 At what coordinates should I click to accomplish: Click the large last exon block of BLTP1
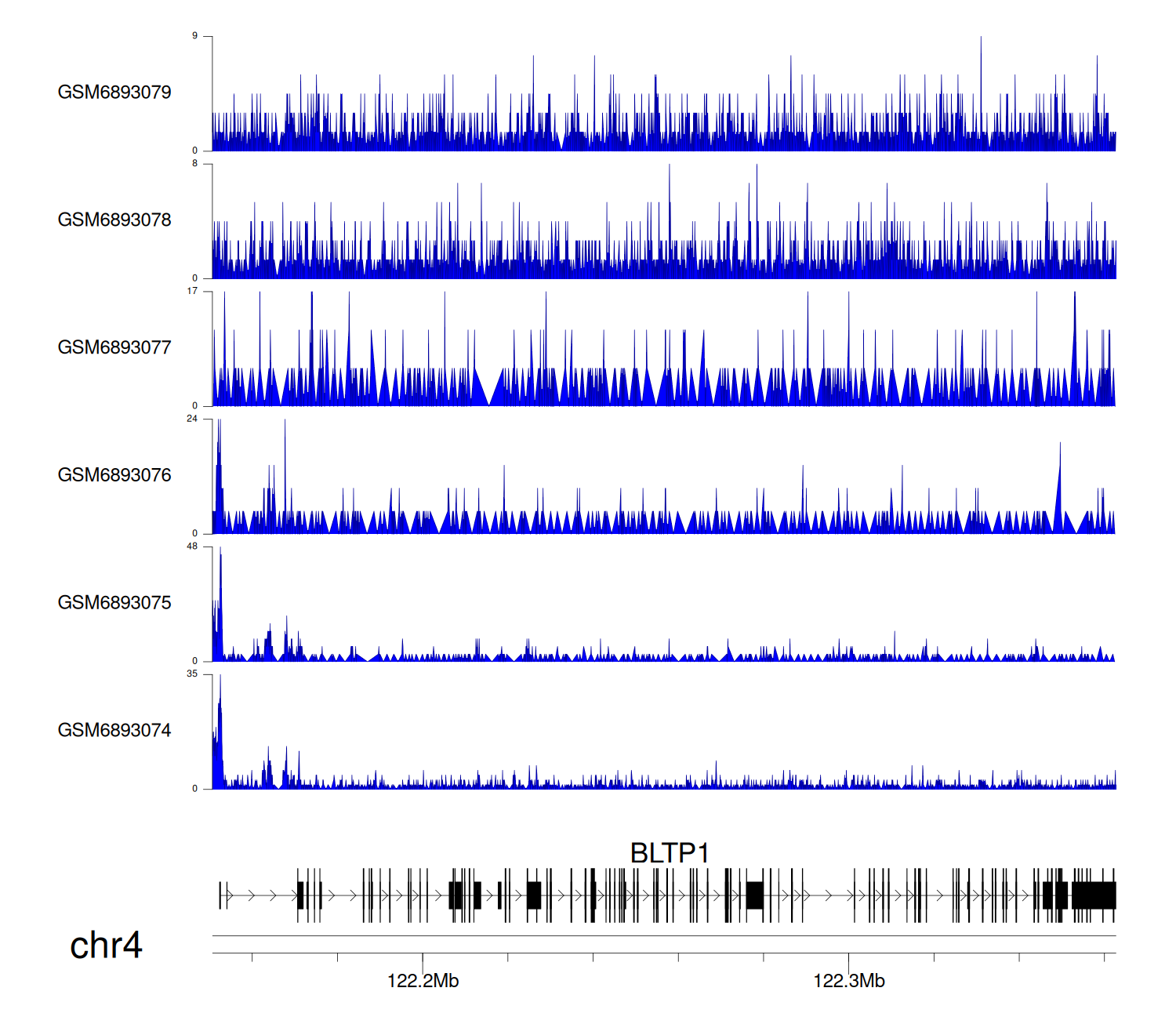point(1093,895)
